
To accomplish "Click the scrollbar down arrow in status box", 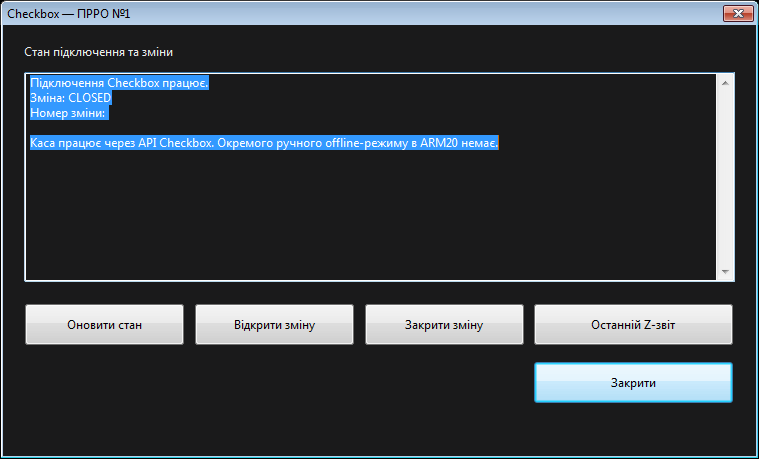I will [x=725, y=272].
